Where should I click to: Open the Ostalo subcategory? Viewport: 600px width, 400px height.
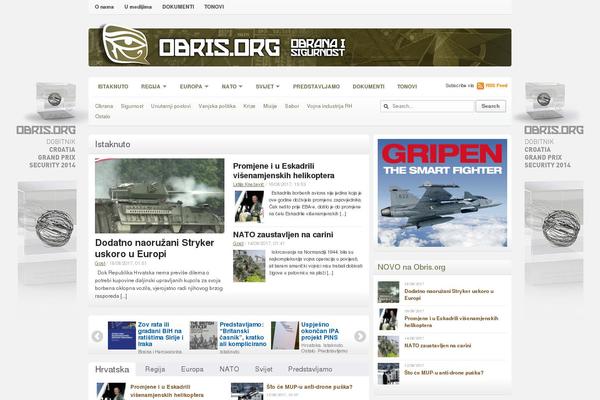[103, 116]
